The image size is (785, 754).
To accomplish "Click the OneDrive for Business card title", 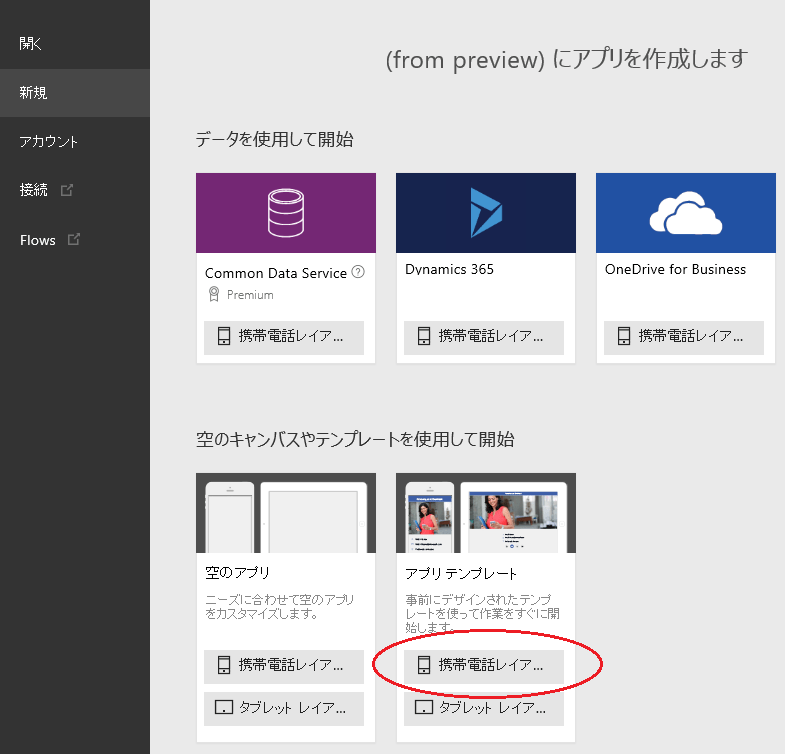I will pyautogui.click(x=675, y=269).
